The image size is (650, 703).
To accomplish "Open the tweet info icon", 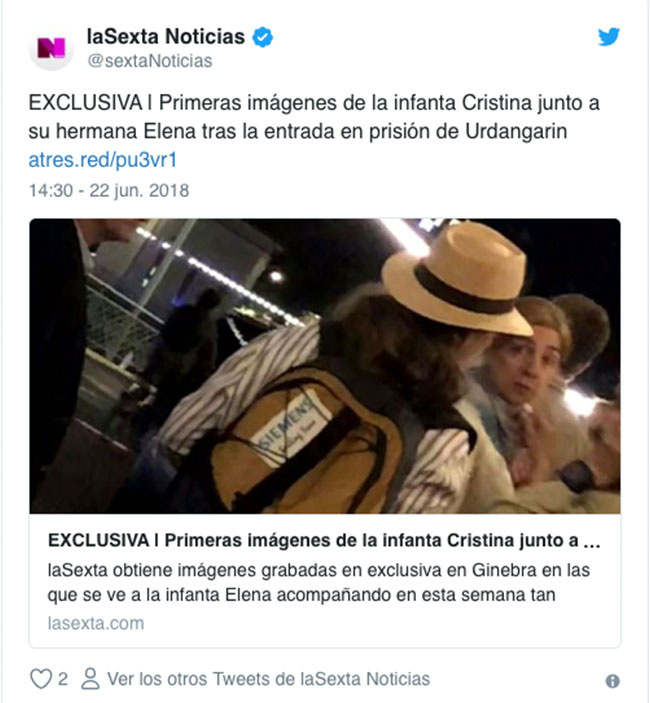I will point(612,681).
